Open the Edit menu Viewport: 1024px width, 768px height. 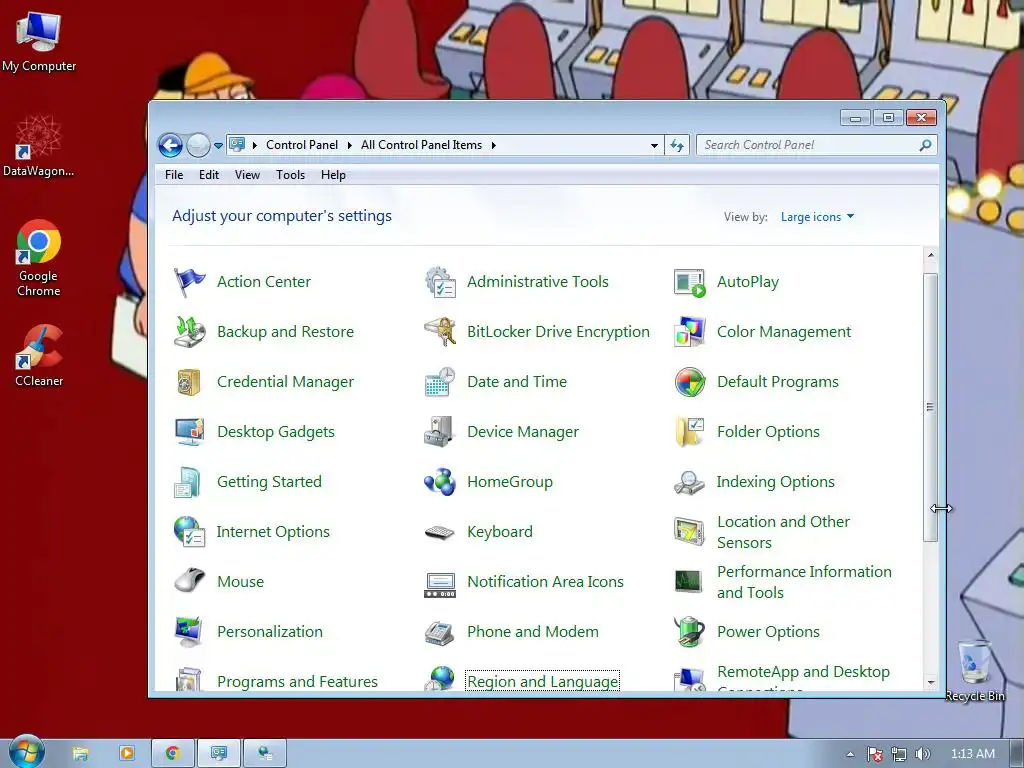click(209, 175)
